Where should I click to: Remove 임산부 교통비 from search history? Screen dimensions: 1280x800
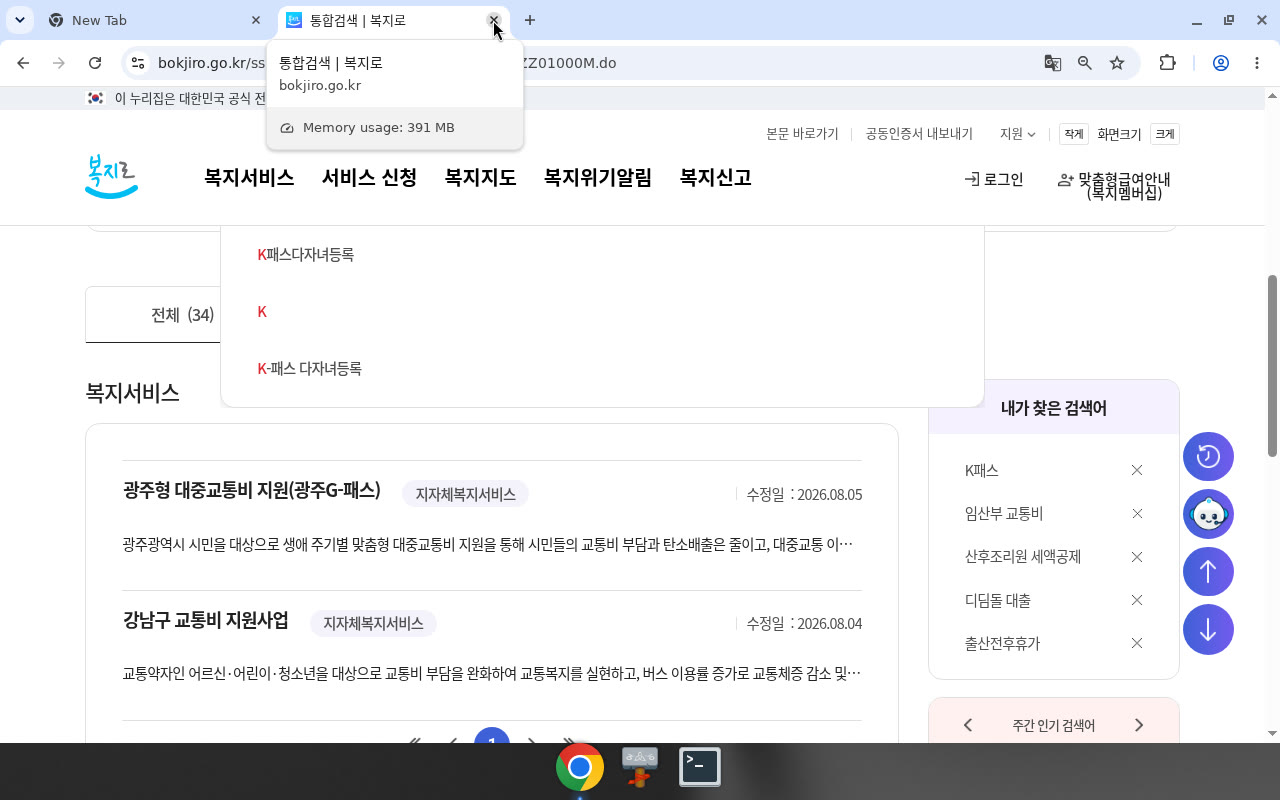pyautogui.click(x=1137, y=514)
